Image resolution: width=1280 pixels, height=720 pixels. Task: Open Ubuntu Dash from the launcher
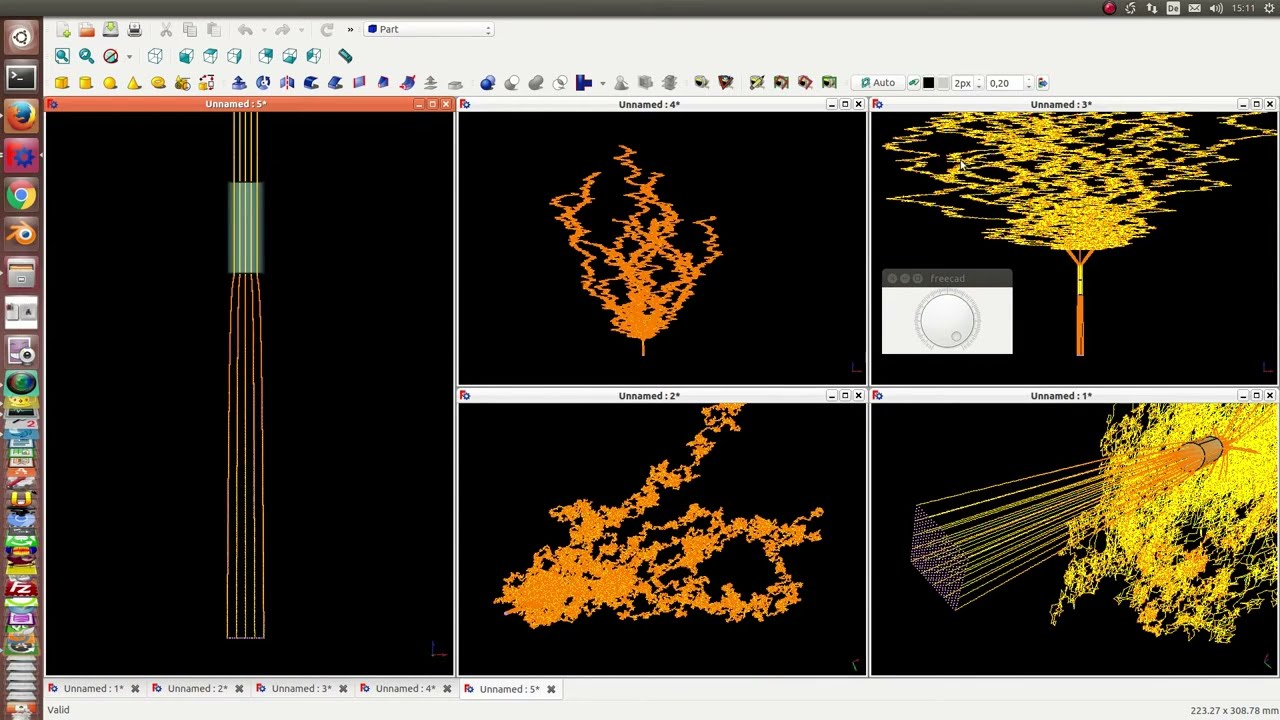pyautogui.click(x=21, y=38)
